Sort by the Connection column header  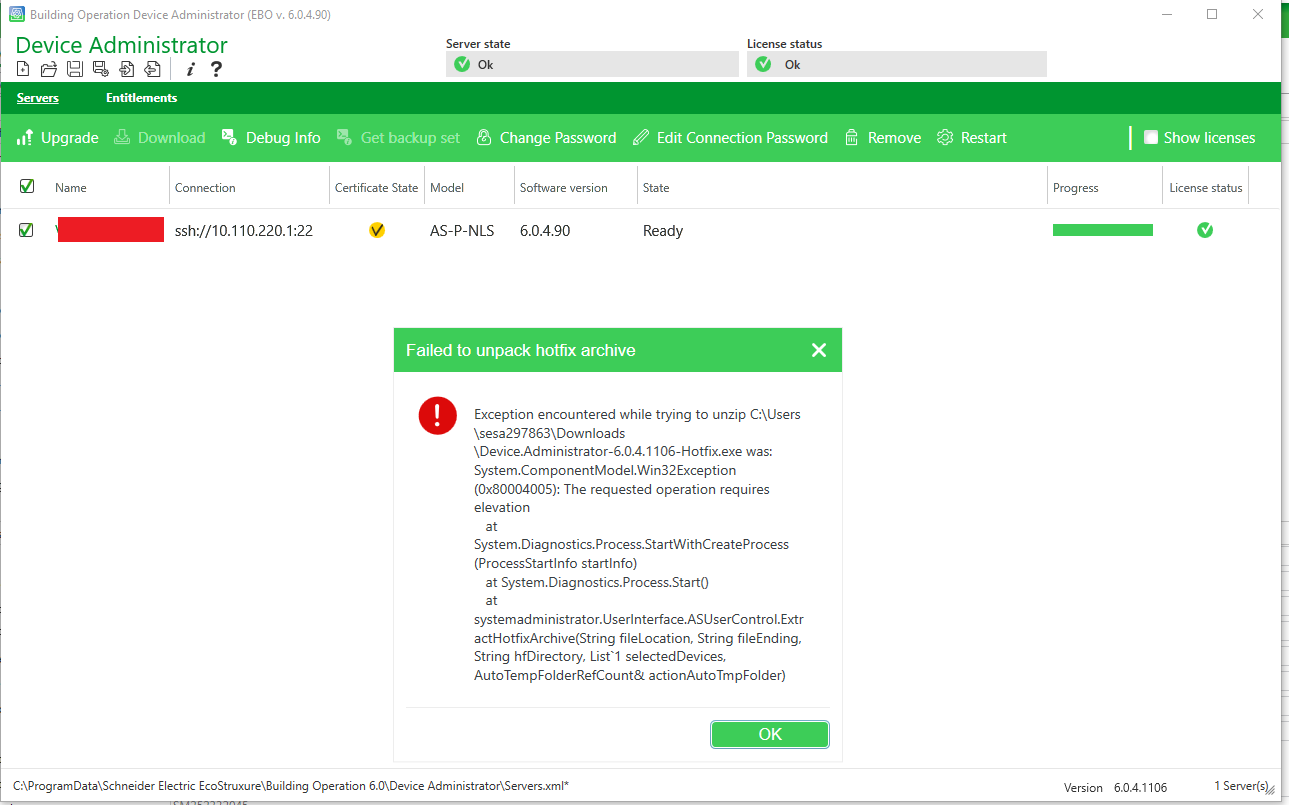click(205, 187)
